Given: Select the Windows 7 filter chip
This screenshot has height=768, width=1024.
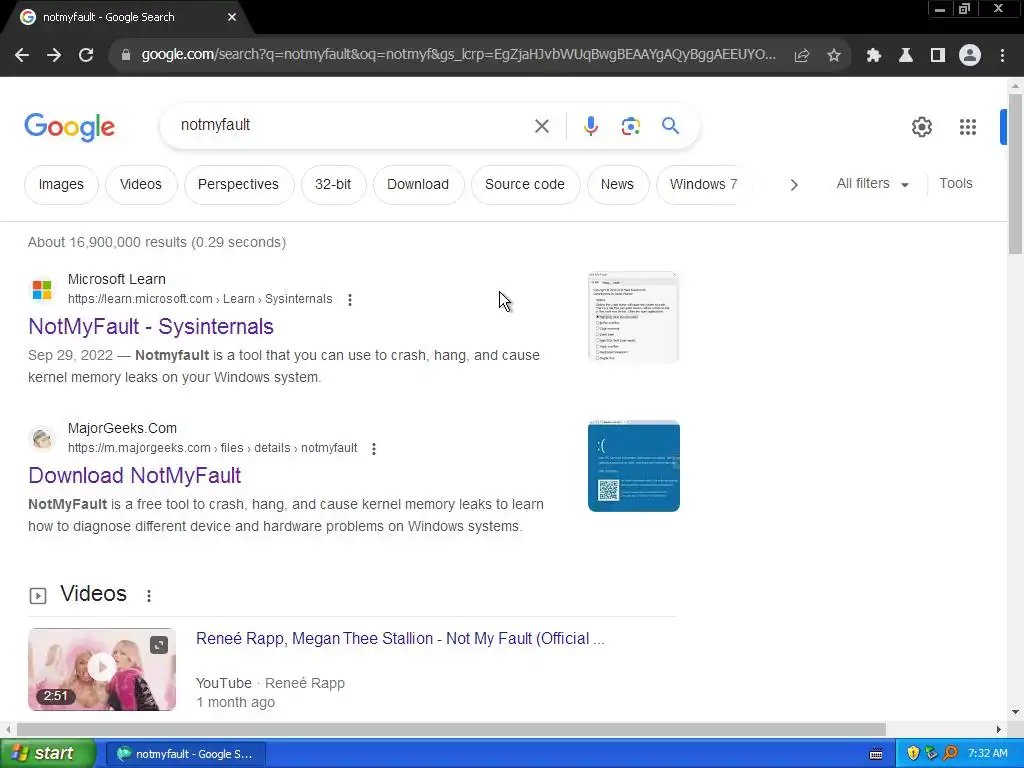Looking at the screenshot, I should click(703, 185).
